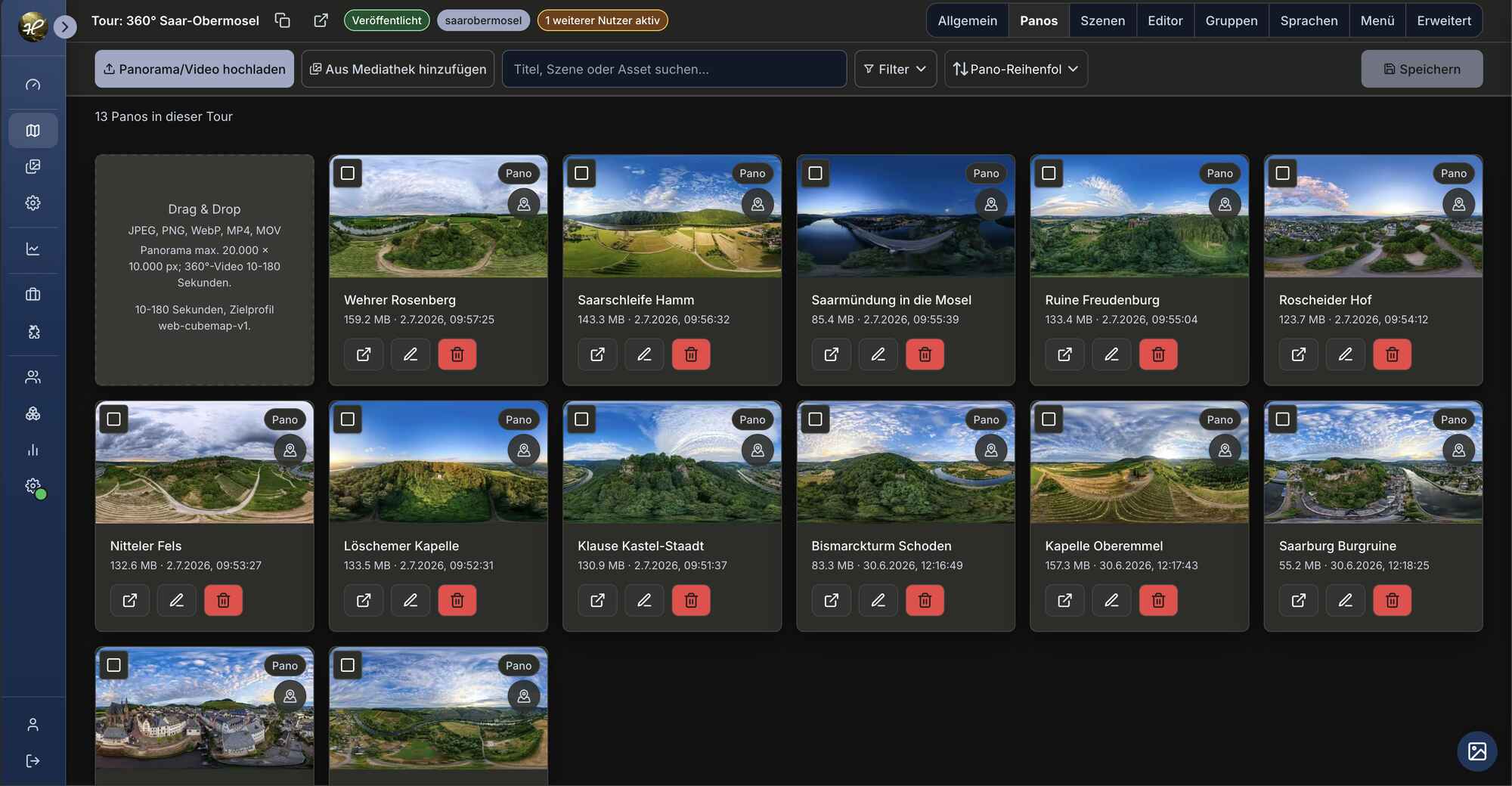Expand the sidebar with the arrow button

[x=65, y=27]
